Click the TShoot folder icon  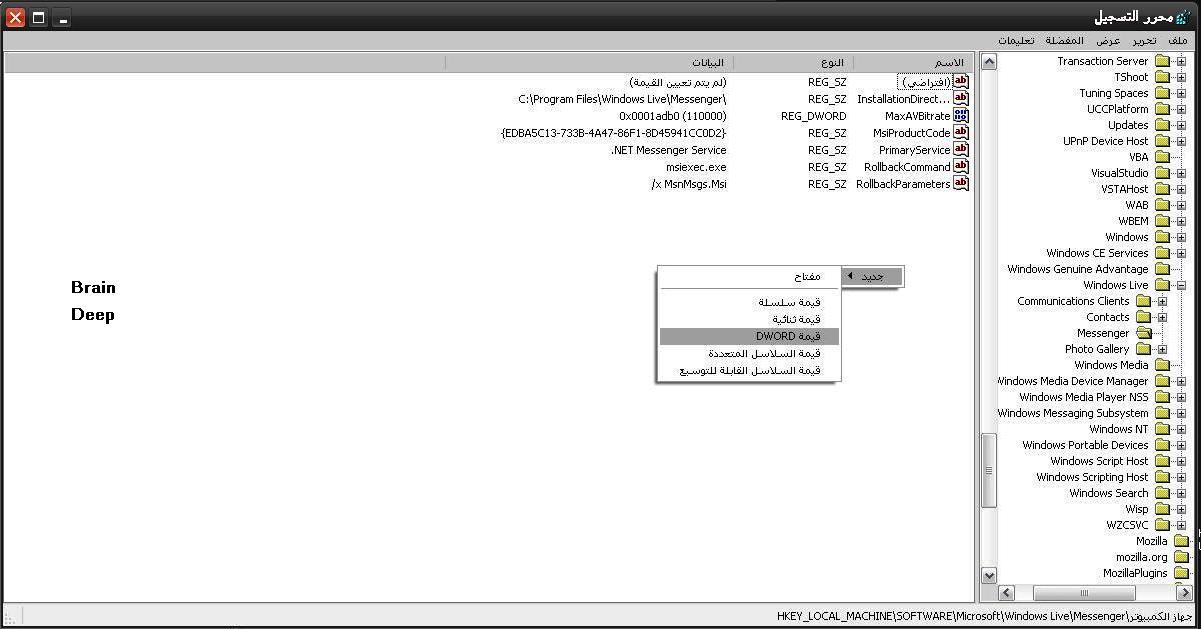[x=1162, y=77]
